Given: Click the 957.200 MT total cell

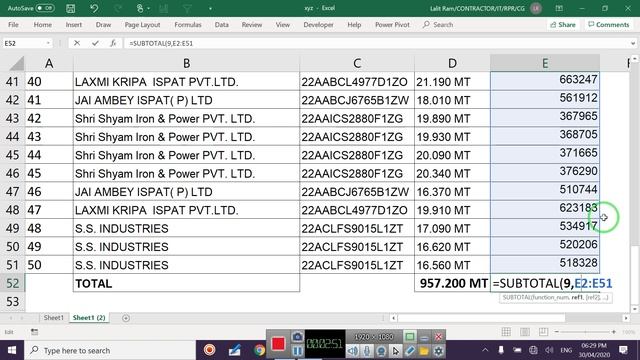Looking at the screenshot, I should click(x=452, y=283).
